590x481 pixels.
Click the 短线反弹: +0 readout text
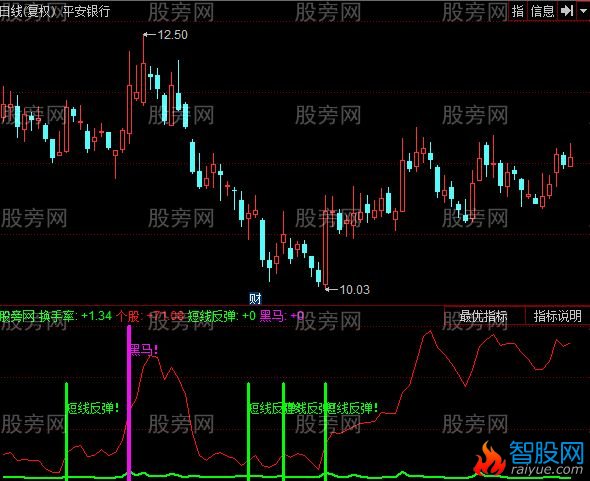pyautogui.click(x=222, y=316)
